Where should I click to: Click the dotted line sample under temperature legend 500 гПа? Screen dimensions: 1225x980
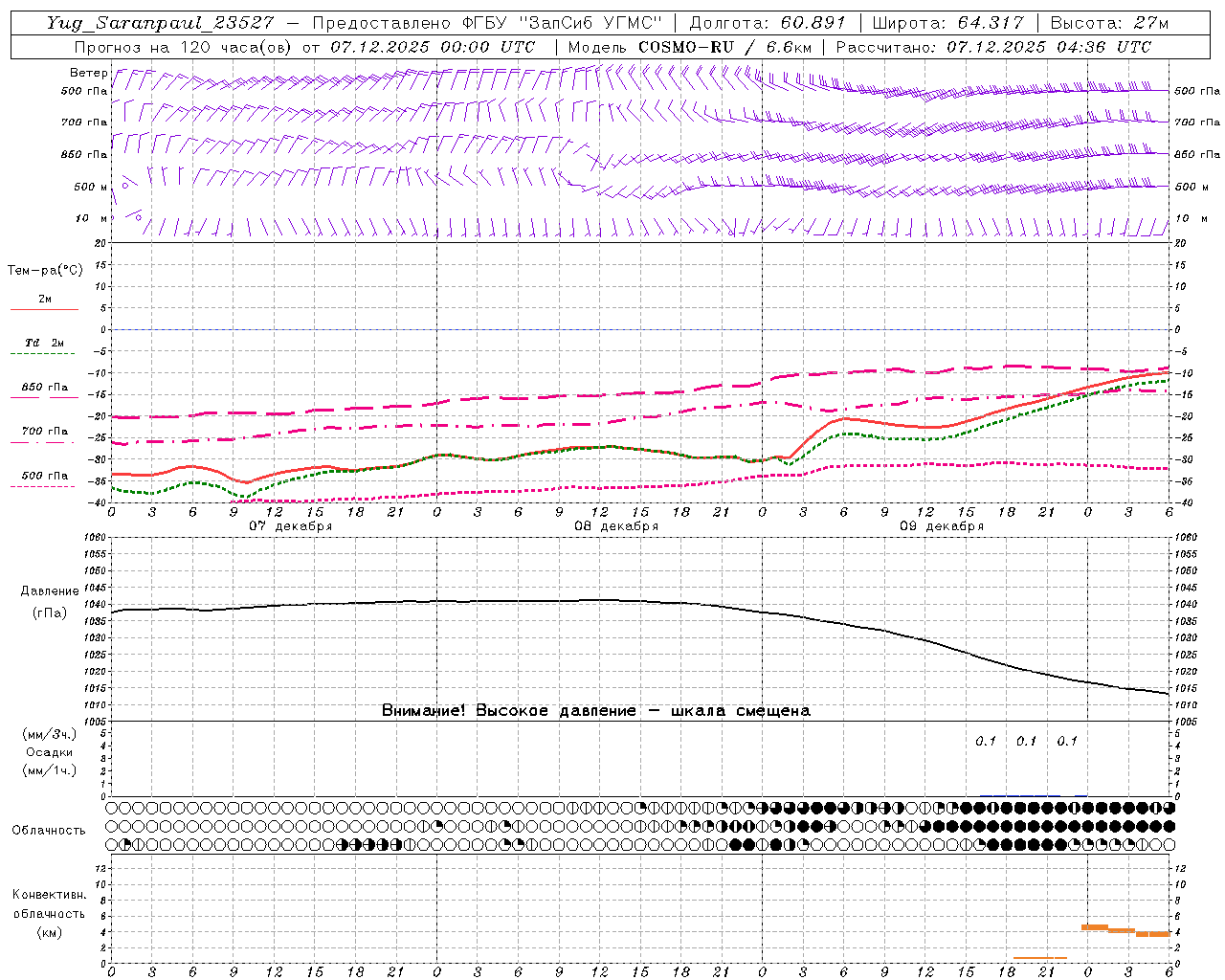(44, 486)
